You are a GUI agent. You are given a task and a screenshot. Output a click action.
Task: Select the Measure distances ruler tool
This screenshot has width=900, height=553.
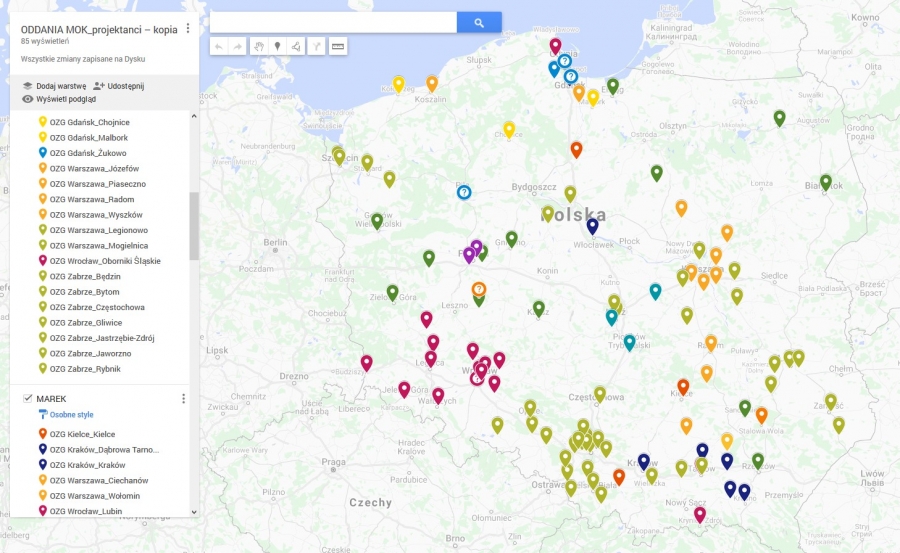(338, 47)
